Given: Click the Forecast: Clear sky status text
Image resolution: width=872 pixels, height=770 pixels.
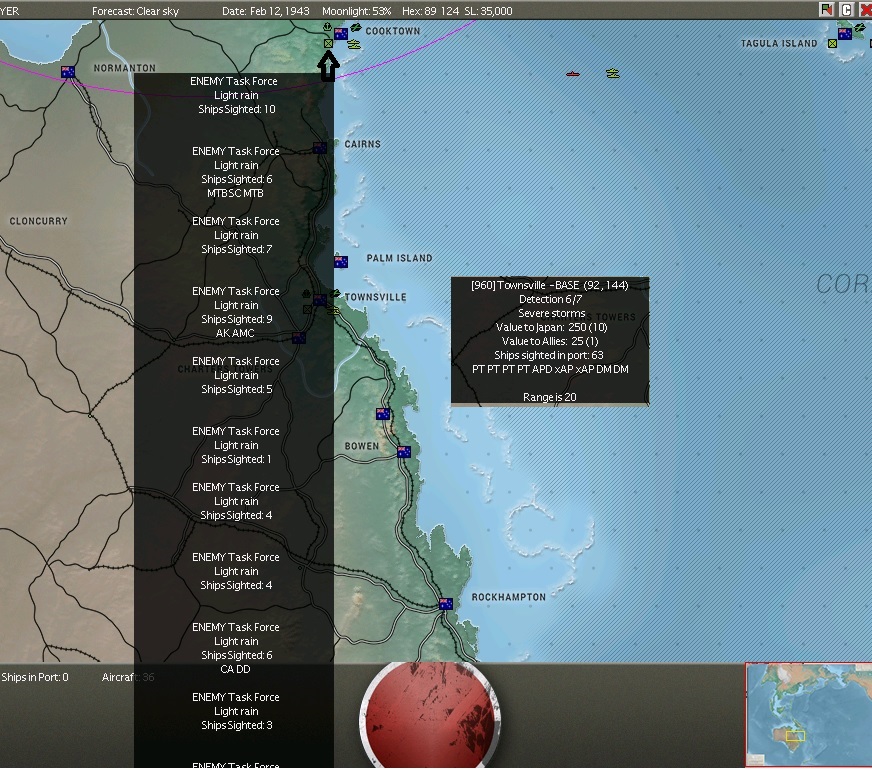Looking at the screenshot, I should tap(135, 11).
